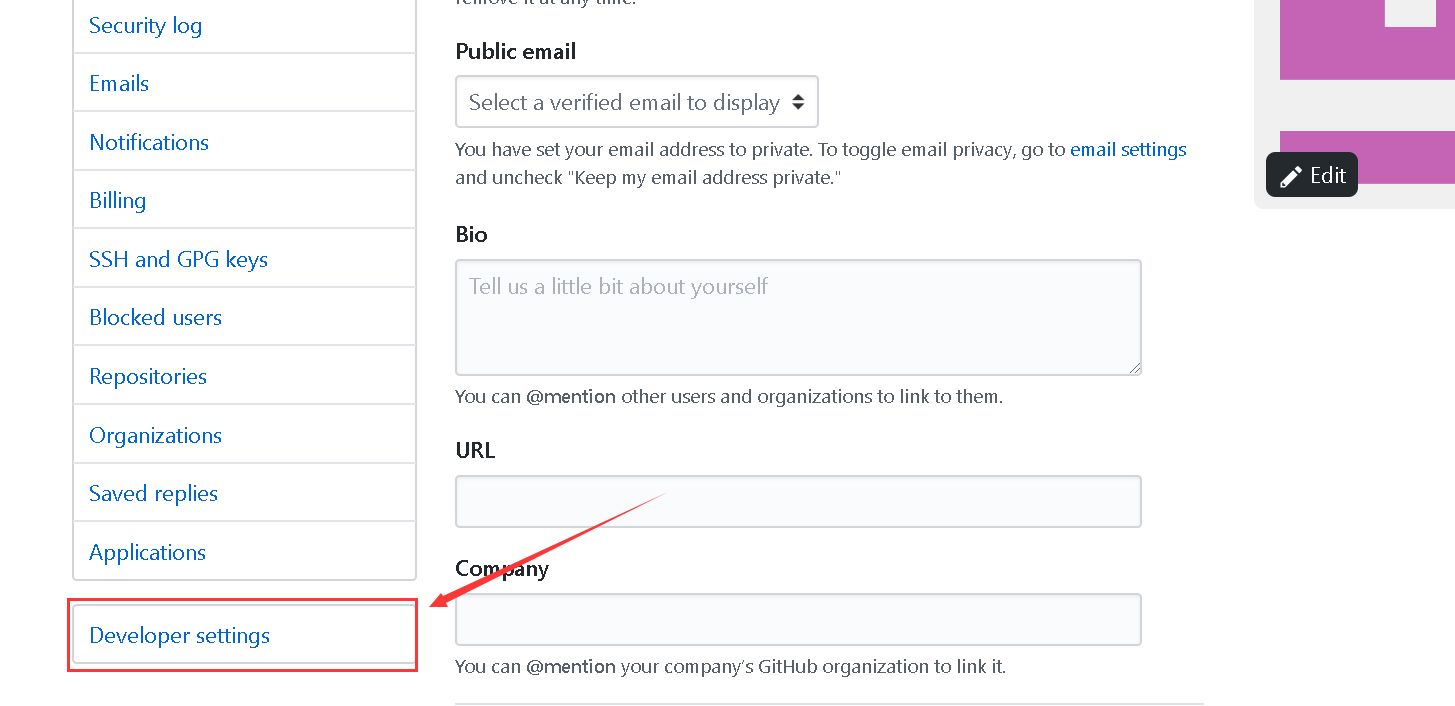Click the Company input field
Viewport: 1455px width, 706px height.
pos(798,619)
